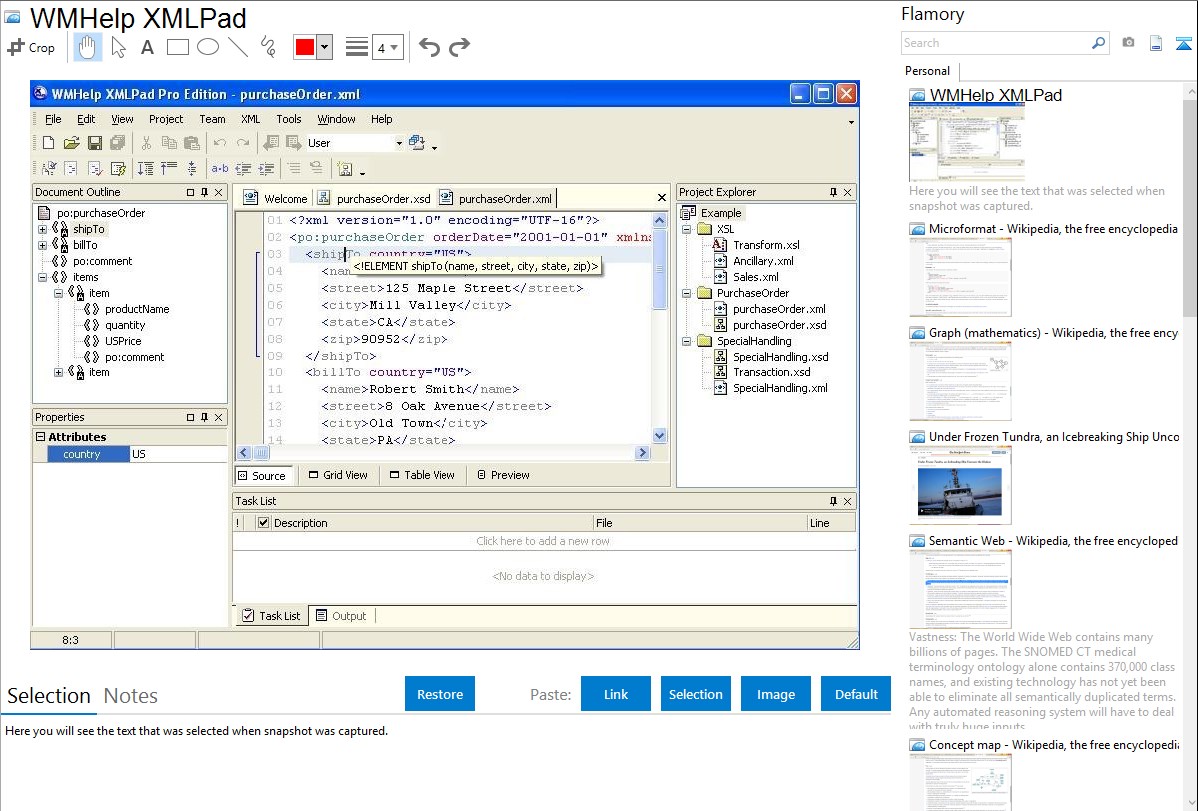Open the XML menu in XMLPad
This screenshot has width=1198, height=811.
tap(250, 119)
